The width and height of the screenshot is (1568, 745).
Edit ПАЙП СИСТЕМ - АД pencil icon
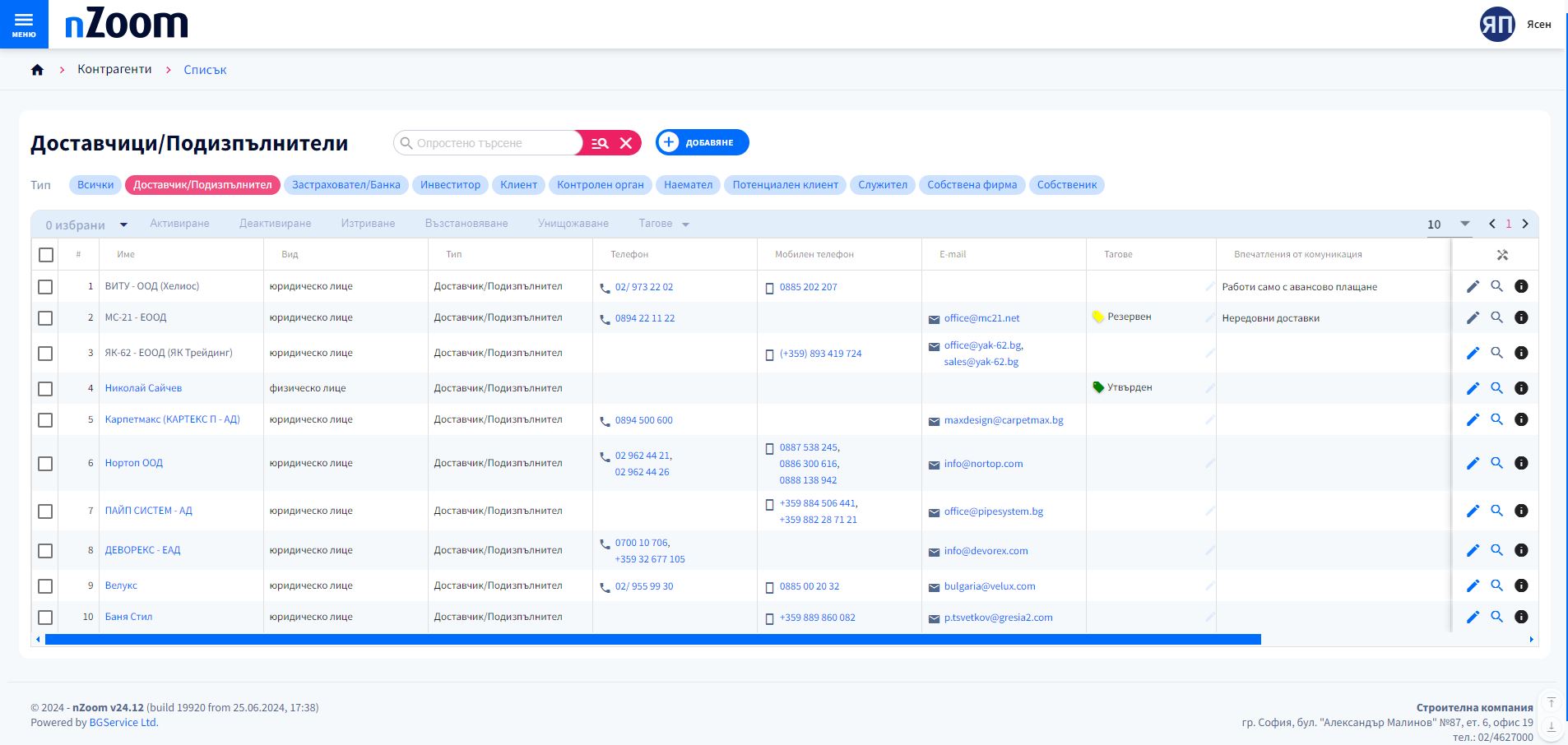[1473, 511]
